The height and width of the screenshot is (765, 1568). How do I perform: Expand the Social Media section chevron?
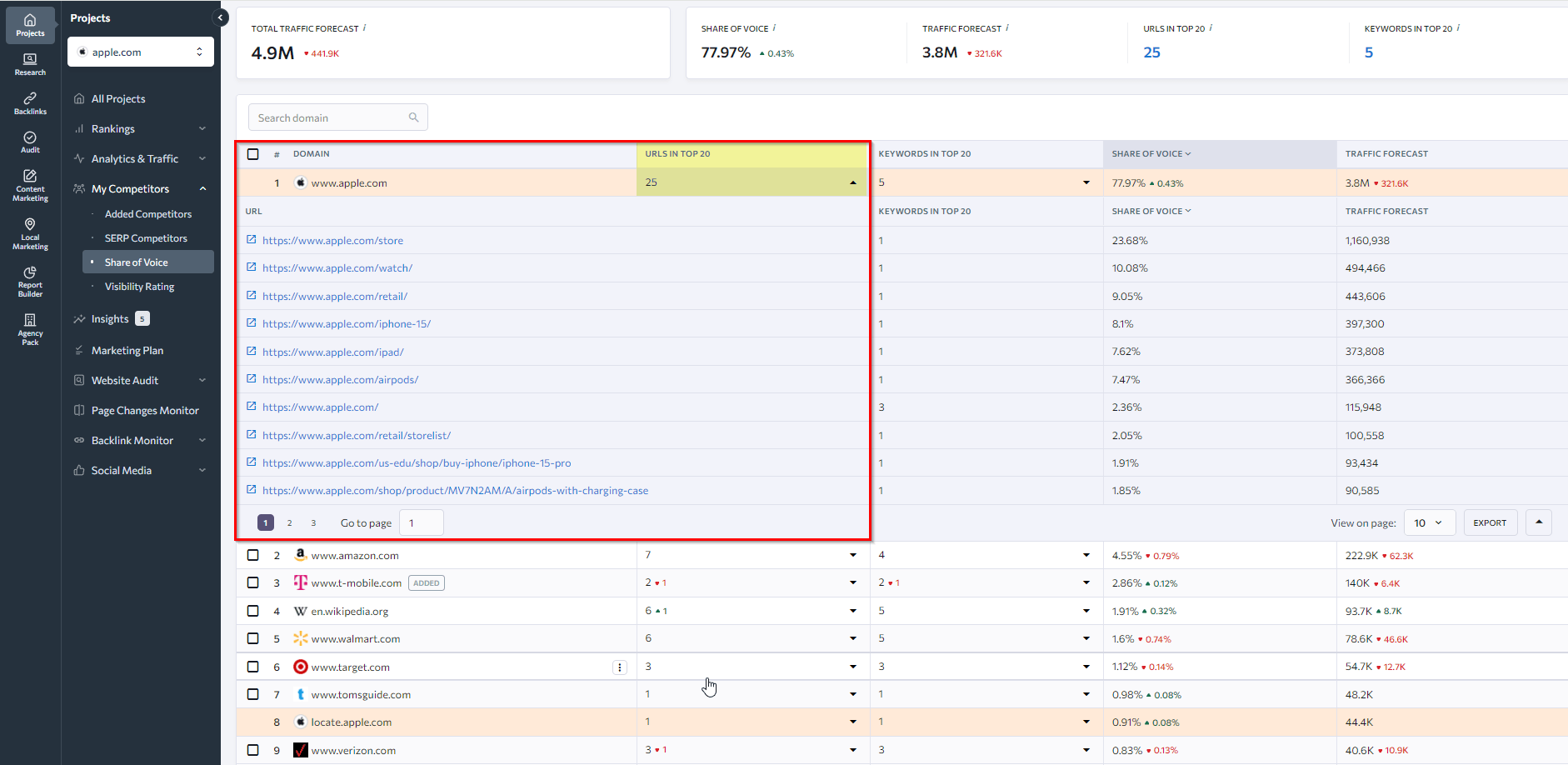tap(202, 470)
